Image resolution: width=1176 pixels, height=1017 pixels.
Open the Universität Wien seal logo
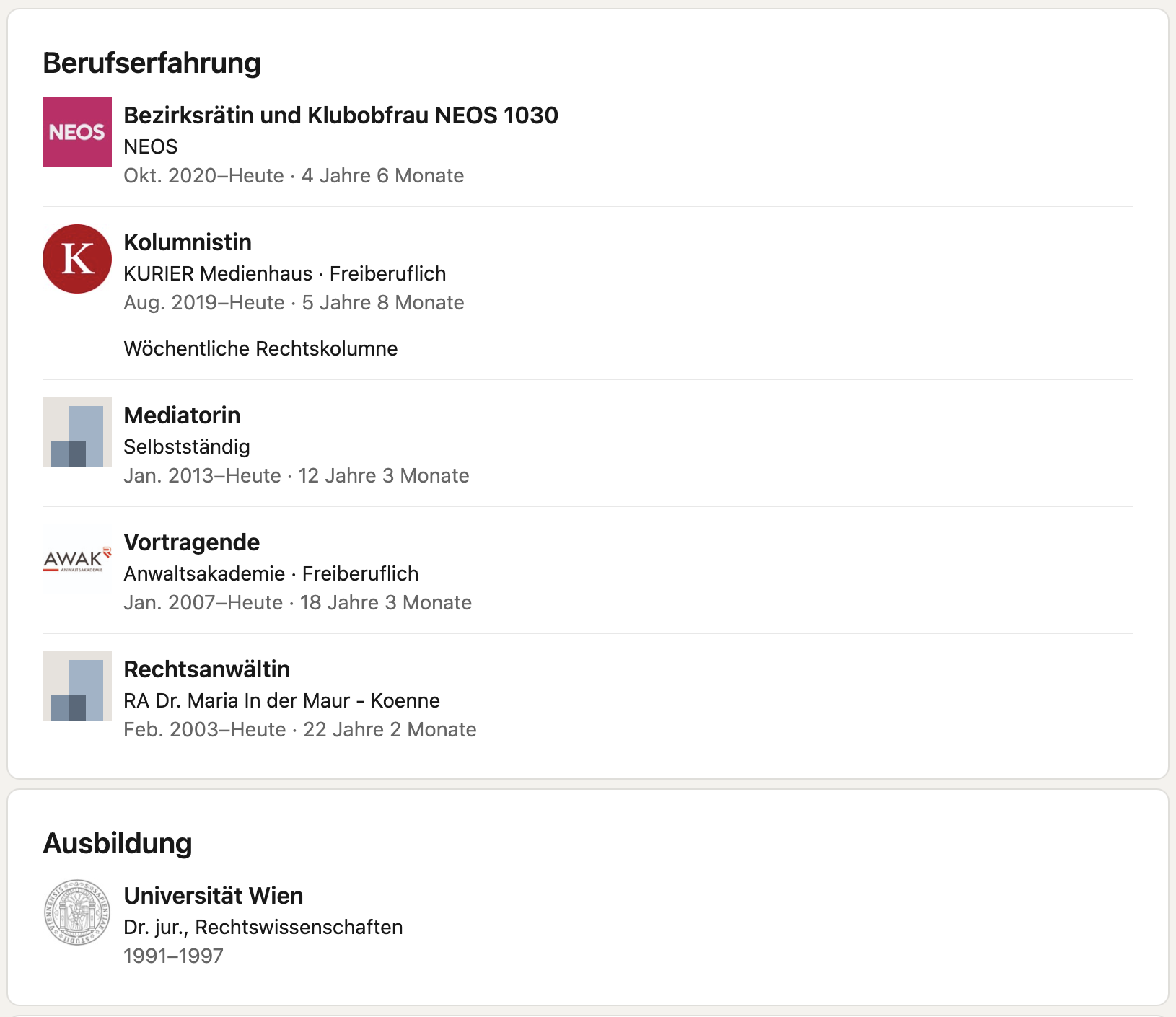pyautogui.click(x=77, y=912)
